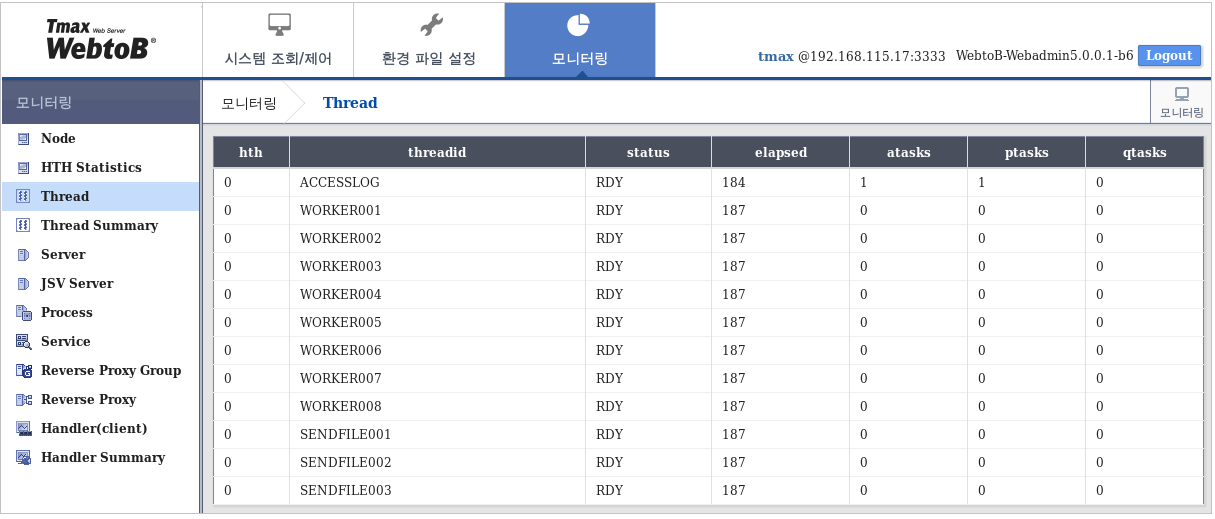Select the WORKER002 thread cell
This screenshot has height=519, width=1215.
[x=437, y=239]
